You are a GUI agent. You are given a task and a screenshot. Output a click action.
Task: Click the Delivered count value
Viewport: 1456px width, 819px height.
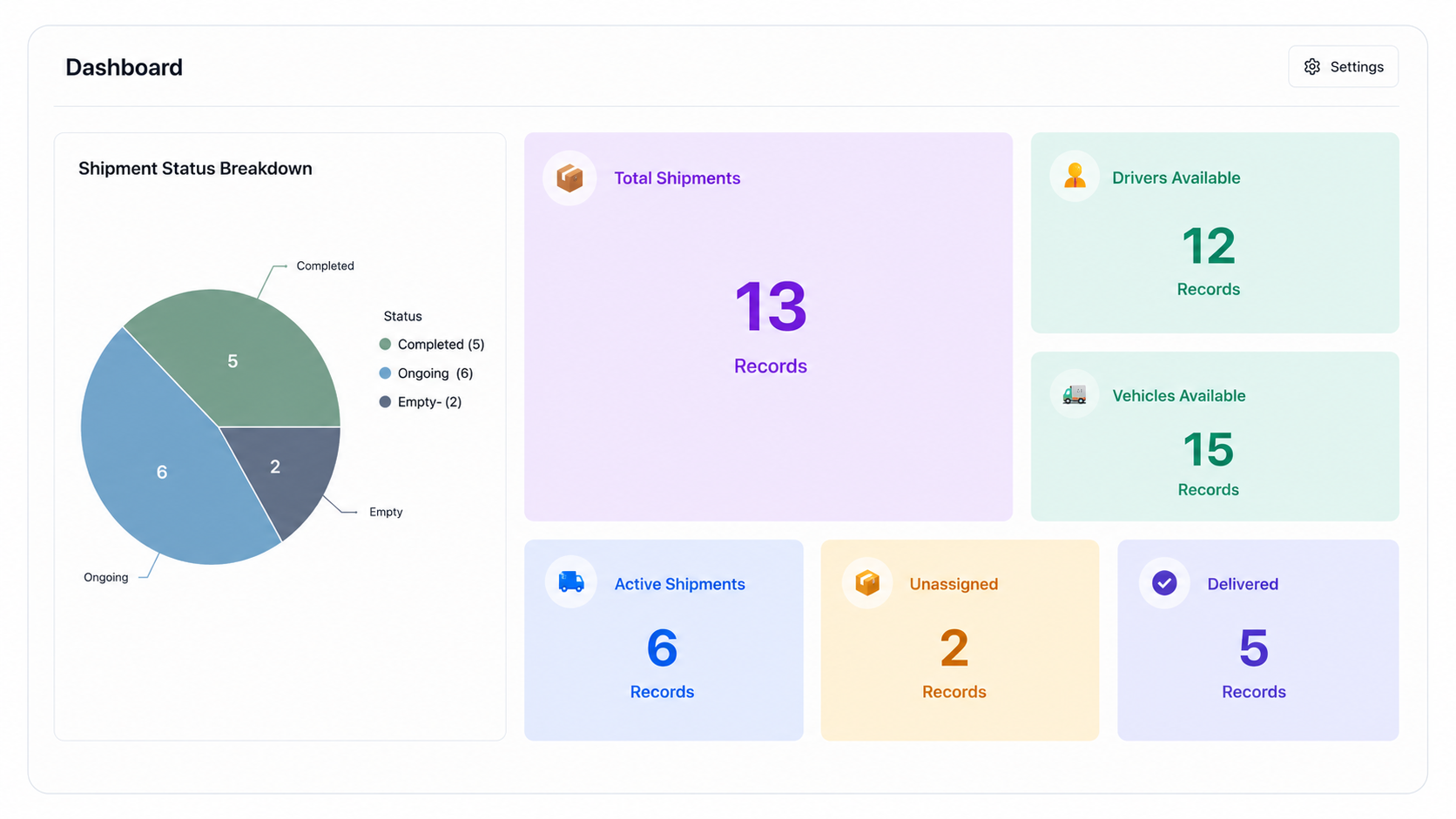1254,648
